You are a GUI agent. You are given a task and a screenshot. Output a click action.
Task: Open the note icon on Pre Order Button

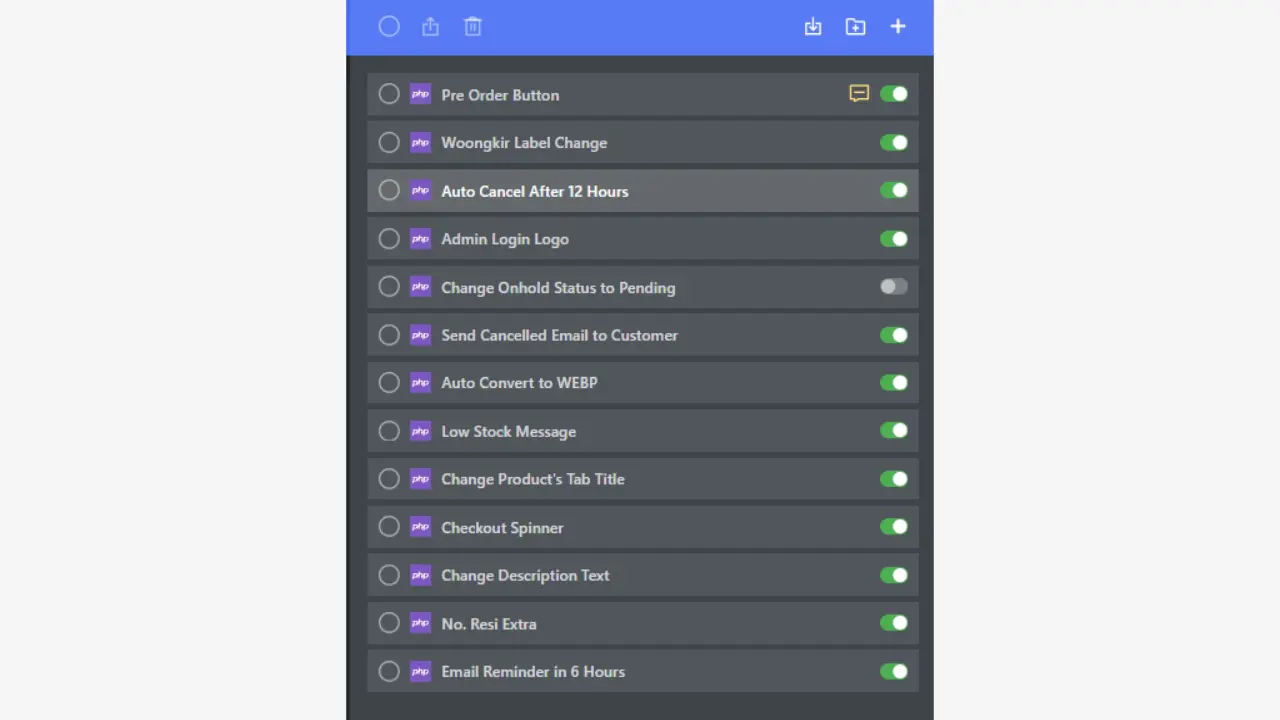(859, 93)
